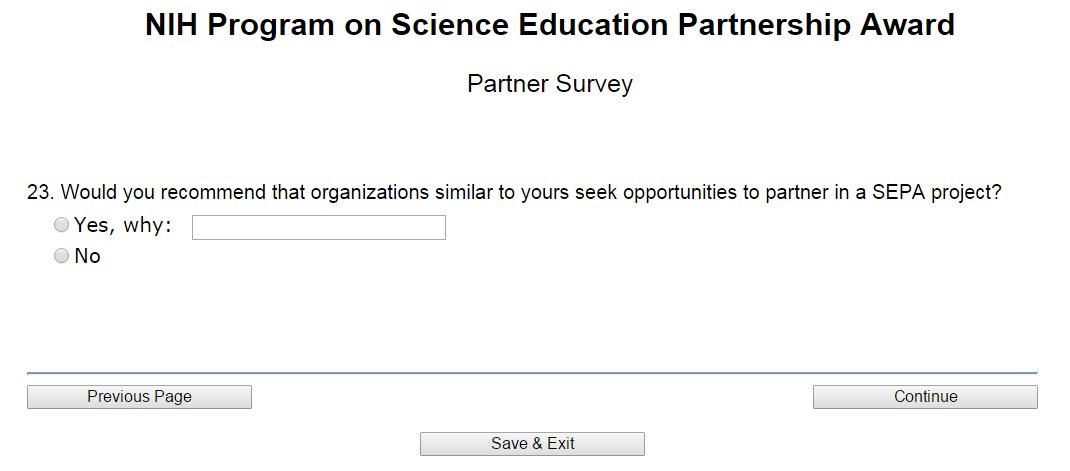1070x471 pixels.
Task: Click the horizontal divider line above the buttons
Action: (x=532, y=373)
